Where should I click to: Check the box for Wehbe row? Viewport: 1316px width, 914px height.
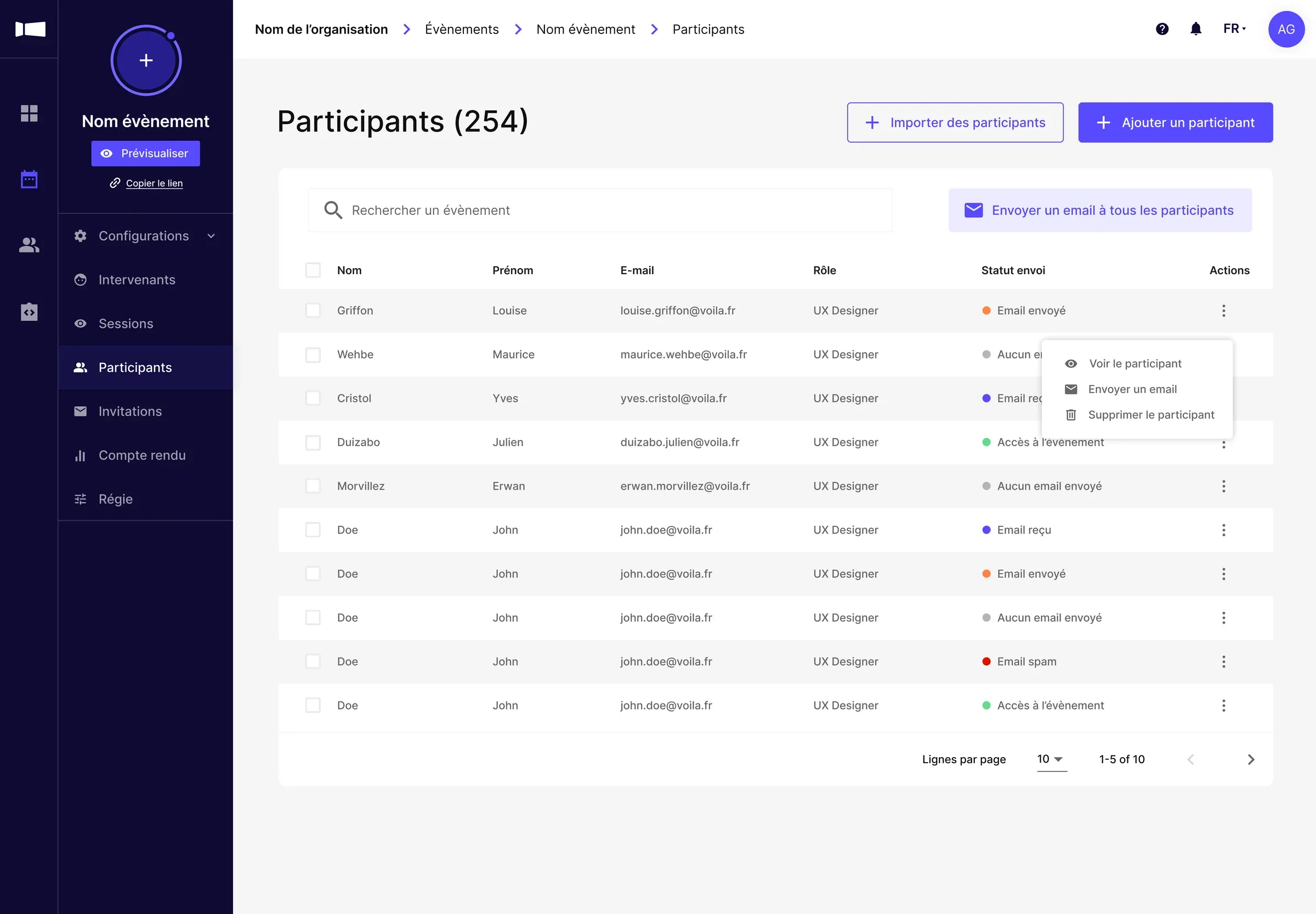point(313,355)
